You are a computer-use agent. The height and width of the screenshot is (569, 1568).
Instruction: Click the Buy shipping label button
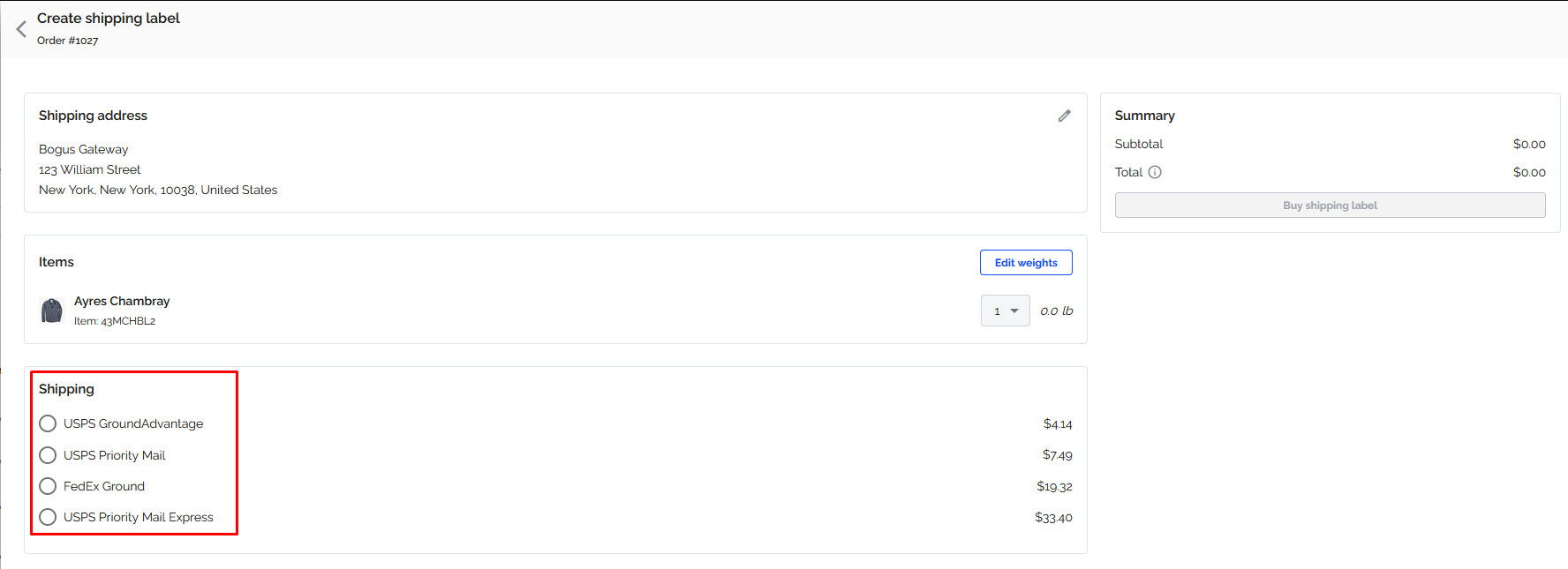point(1330,206)
